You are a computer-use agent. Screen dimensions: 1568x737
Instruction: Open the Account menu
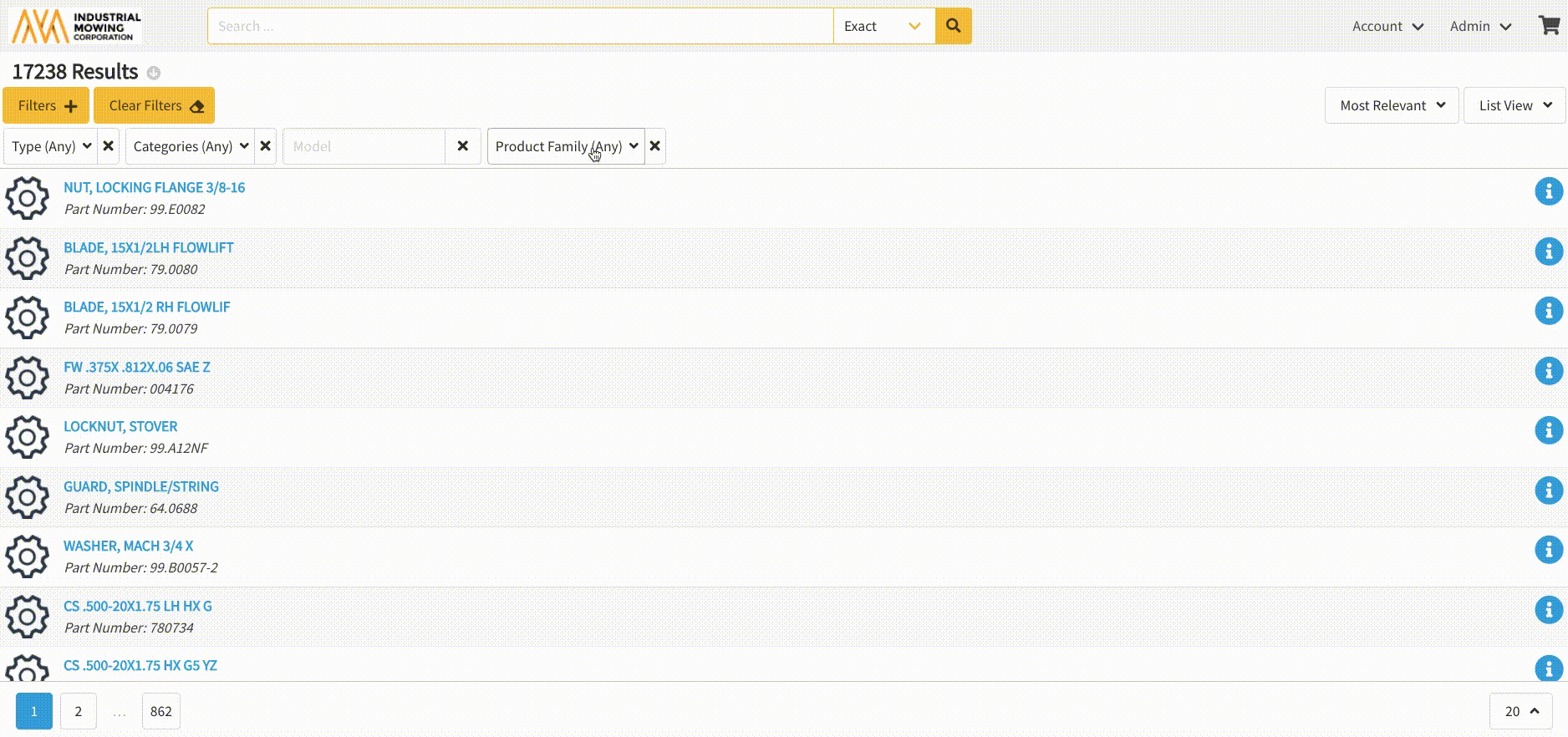pos(1387,26)
